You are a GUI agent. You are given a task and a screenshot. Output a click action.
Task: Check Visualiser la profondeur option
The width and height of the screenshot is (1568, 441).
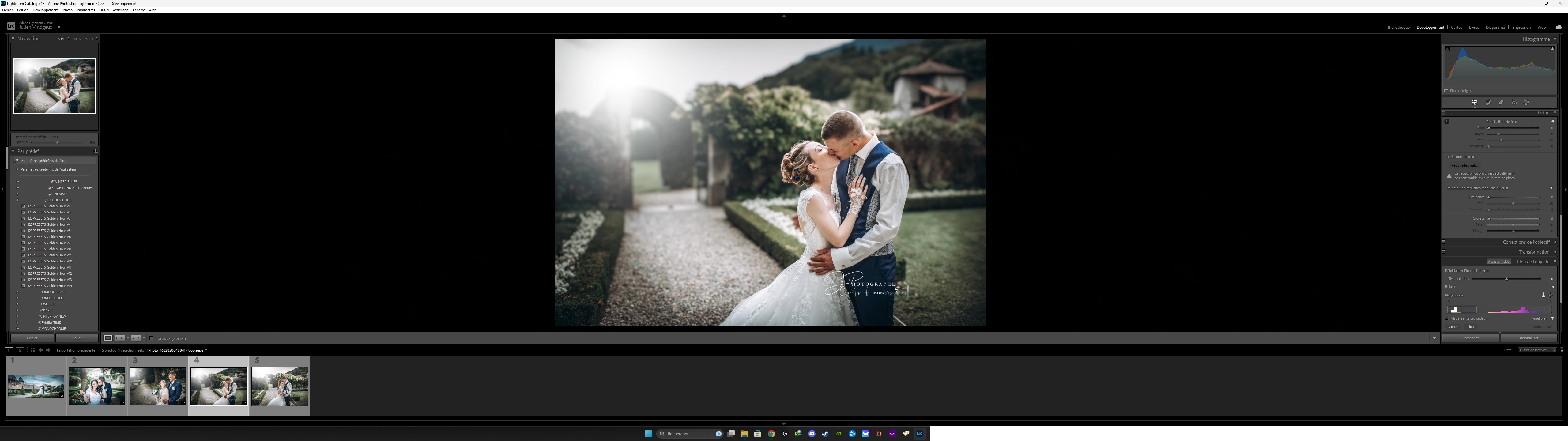pos(1447,318)
